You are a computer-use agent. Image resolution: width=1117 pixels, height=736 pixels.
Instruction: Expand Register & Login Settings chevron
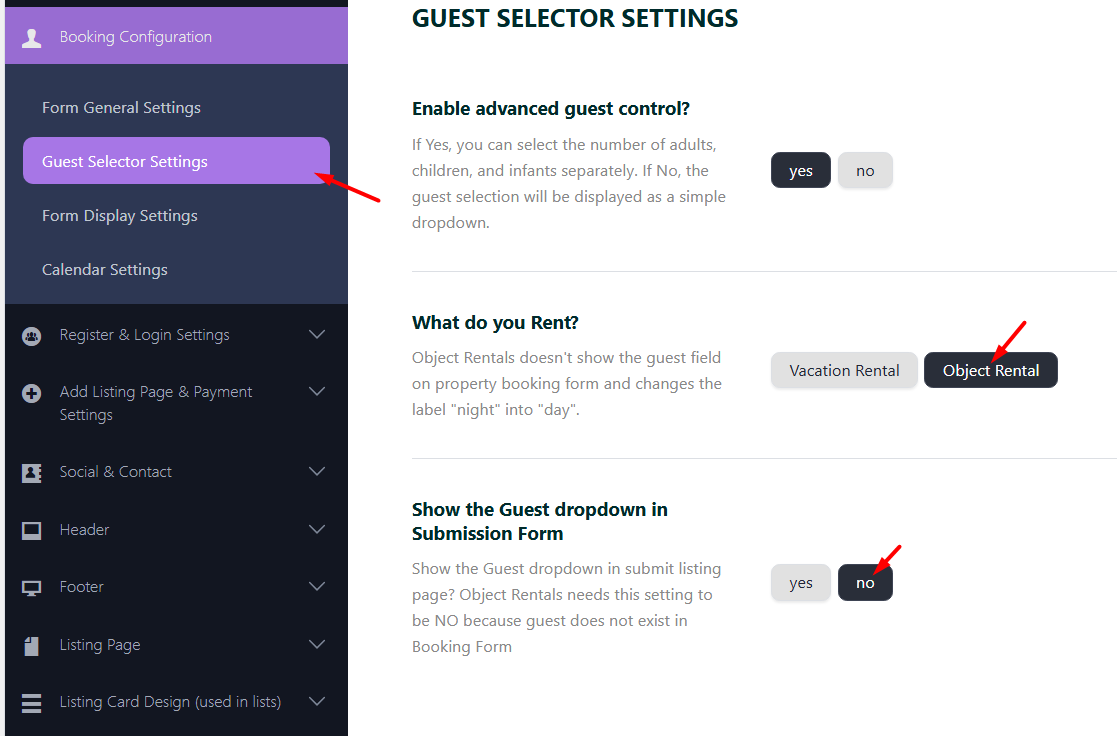click(317, 335)
